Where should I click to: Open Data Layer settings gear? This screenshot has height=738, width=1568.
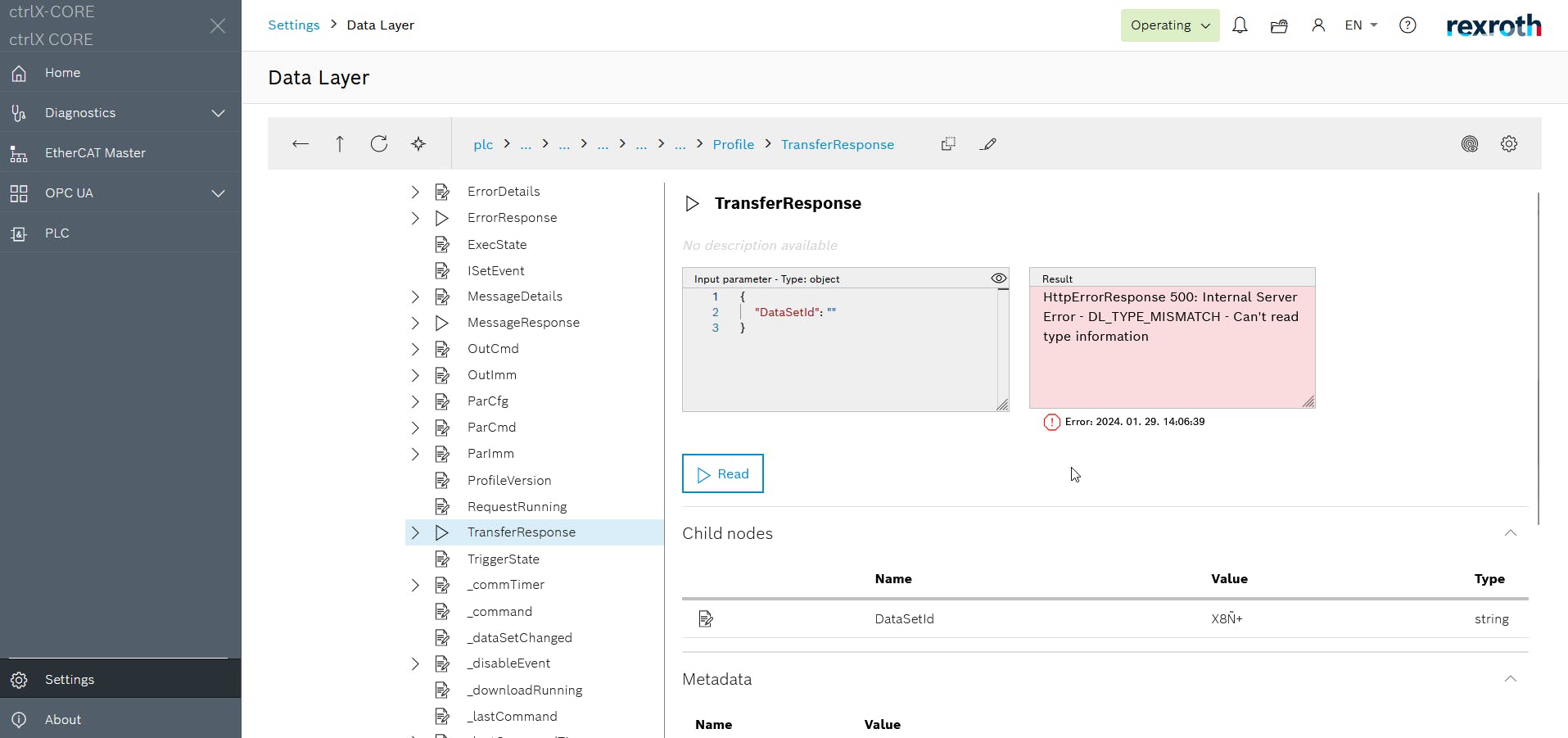[x=1509, y=144]
